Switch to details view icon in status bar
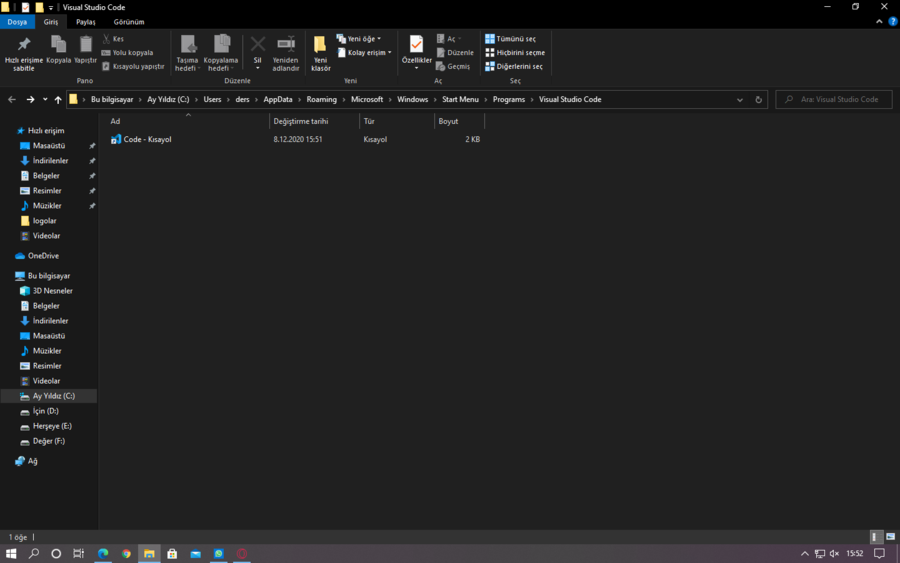Viewport: 900px width, 563px height. pos(875,537)
